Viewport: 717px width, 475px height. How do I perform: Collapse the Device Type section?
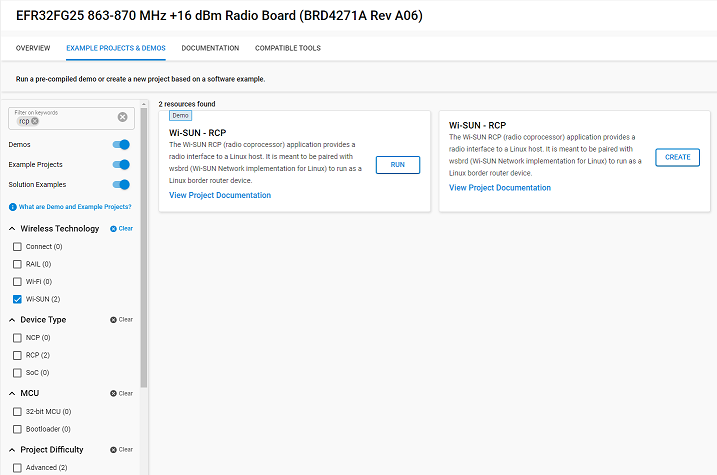(12, 320)
